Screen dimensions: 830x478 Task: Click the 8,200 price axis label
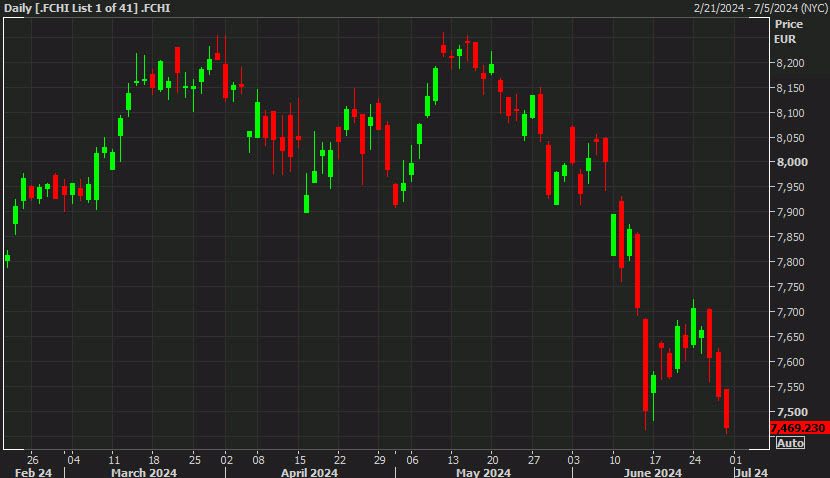pyautogui.click(x=790, y=63)
